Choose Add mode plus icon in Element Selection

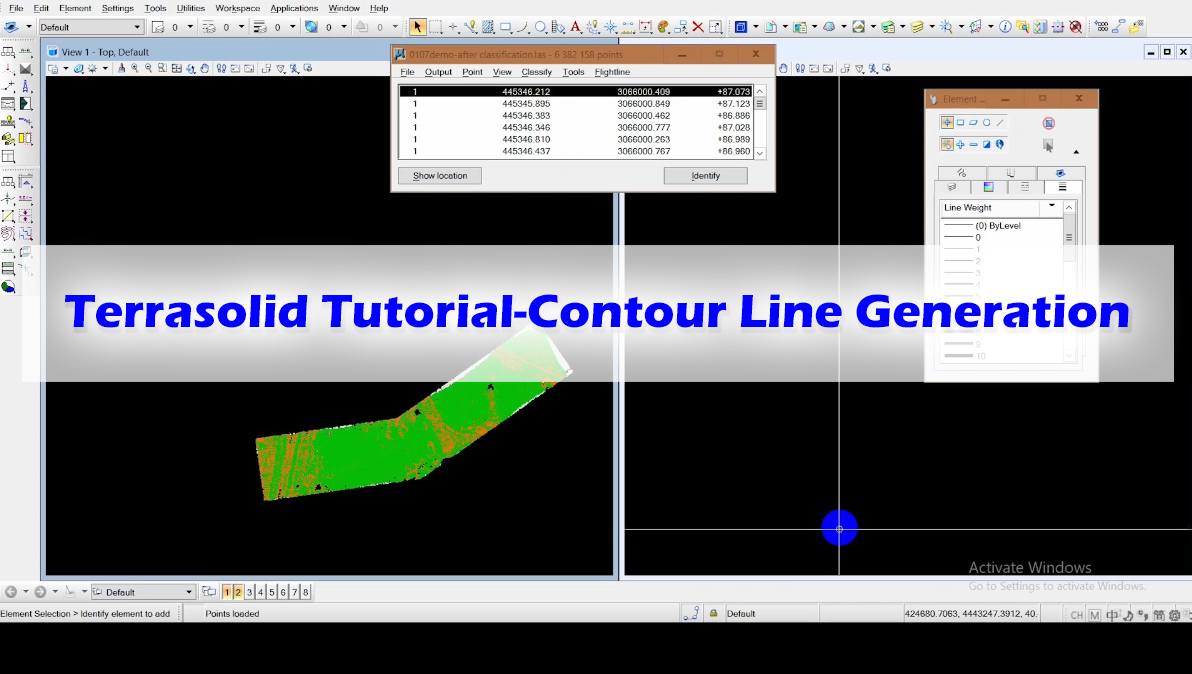(x=960, y=144)
